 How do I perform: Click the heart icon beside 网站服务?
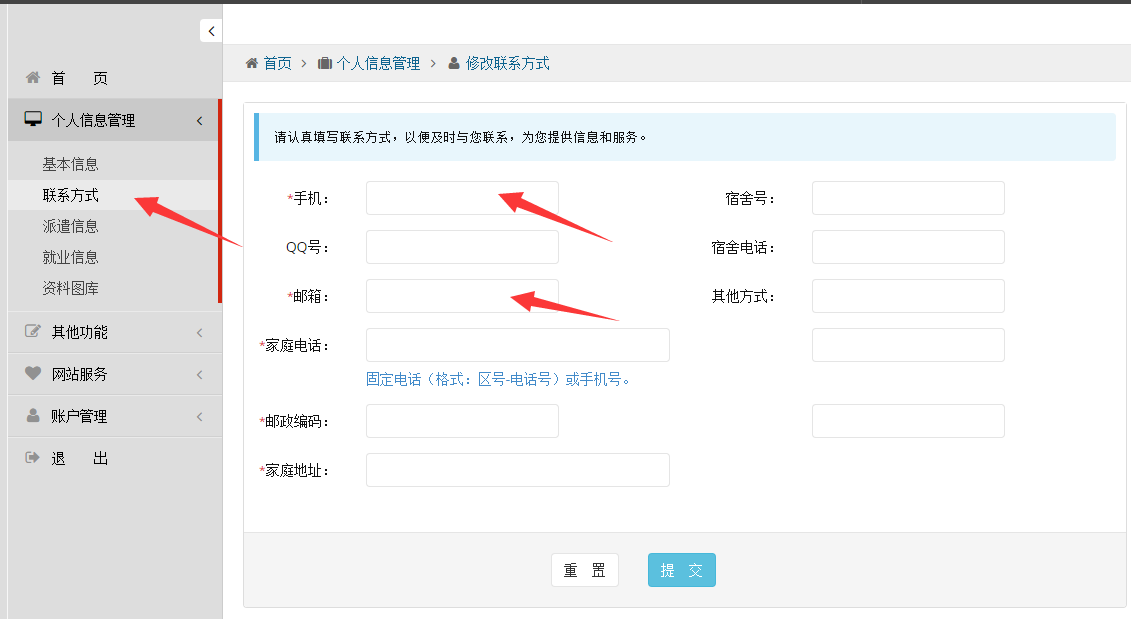tap(33, 374)
